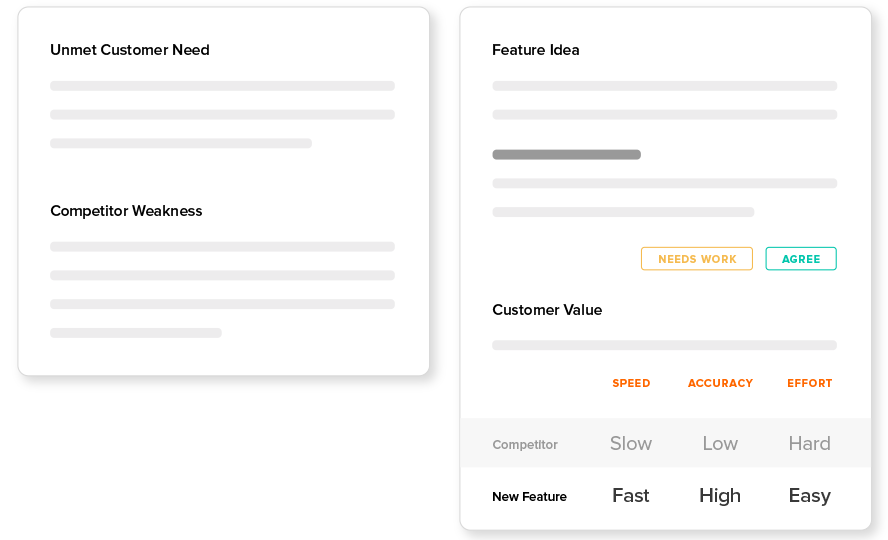
Task: Click the AGREE button
Action: click(x=801, y=259)
